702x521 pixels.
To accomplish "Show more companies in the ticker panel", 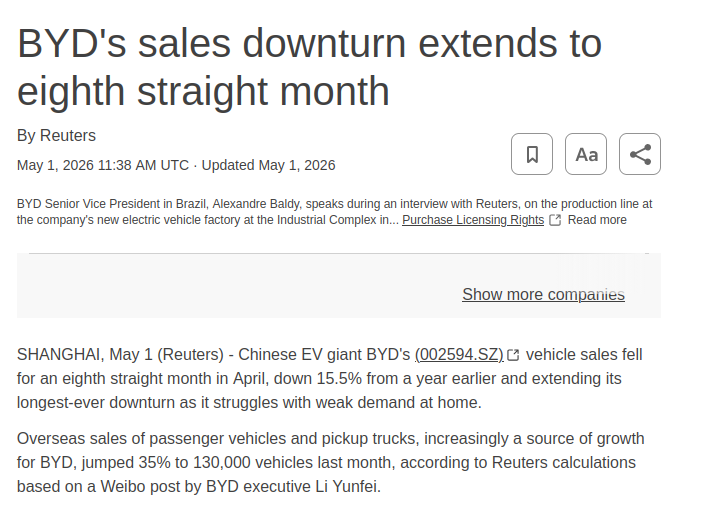I will click(544, 295).
